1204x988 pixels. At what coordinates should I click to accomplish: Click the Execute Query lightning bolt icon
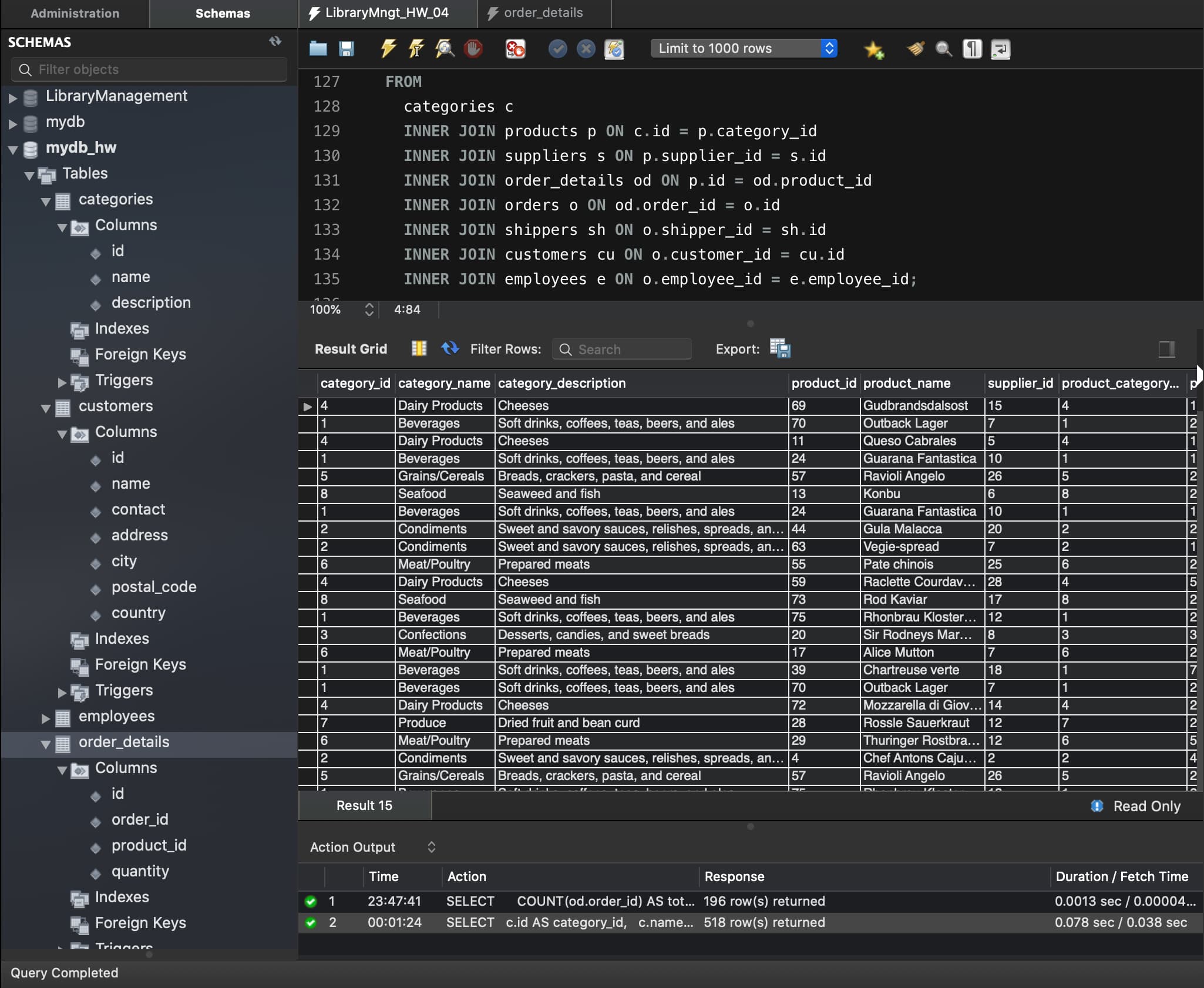pyautogui.click(x=388, y=48)
